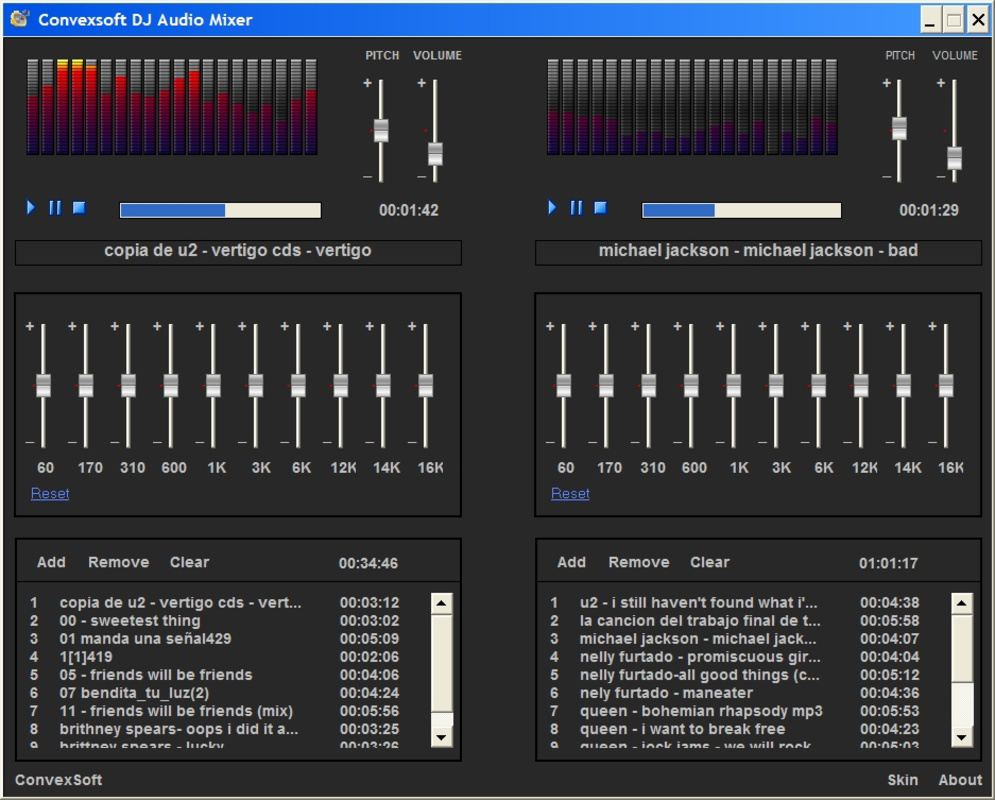Click the right deck pitch slider
Image resolution: width=995 pixels, height=800 pixels.
pyautogui.click(x=899, y=129)
